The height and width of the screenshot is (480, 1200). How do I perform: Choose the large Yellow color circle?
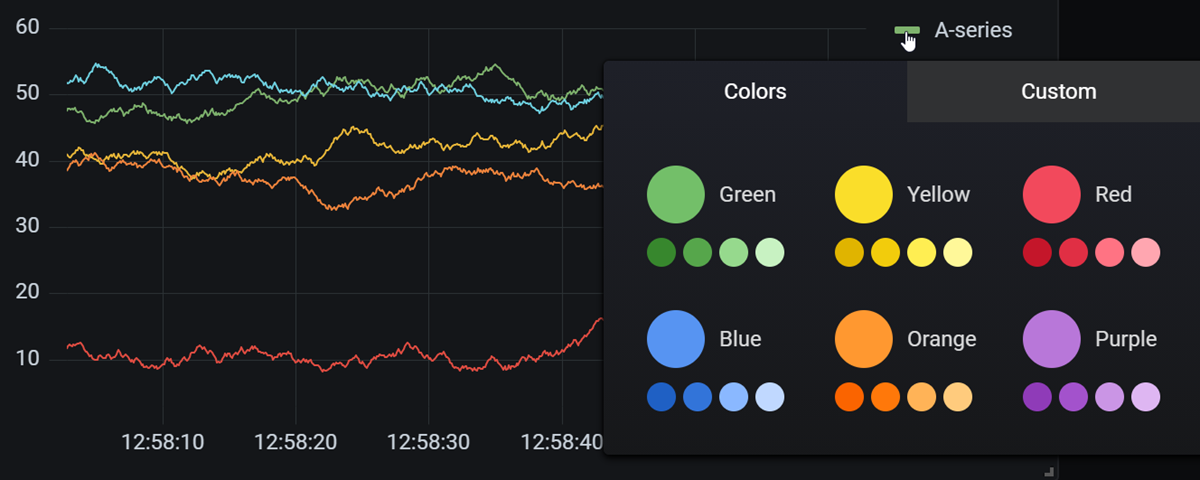tap(863, 194)
